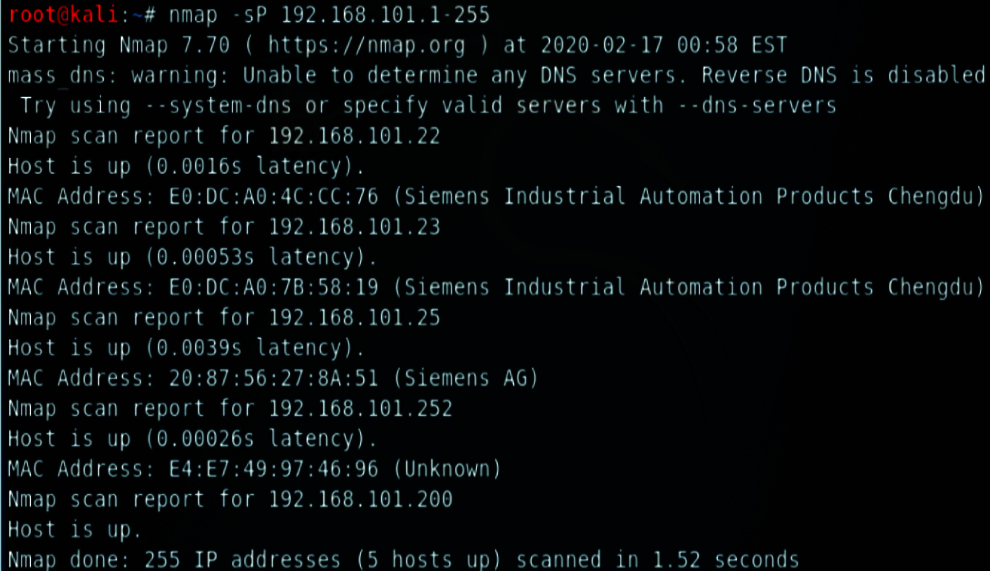Click the (0.0016s latency) text

[x=254, y=166]
